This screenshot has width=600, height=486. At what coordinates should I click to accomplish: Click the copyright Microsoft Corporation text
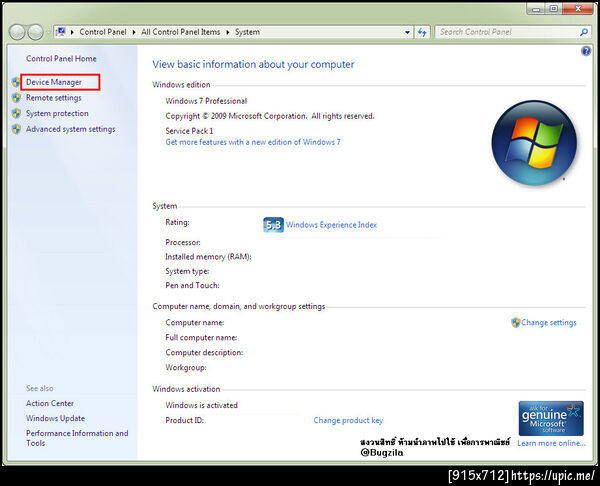pos(270,116)
